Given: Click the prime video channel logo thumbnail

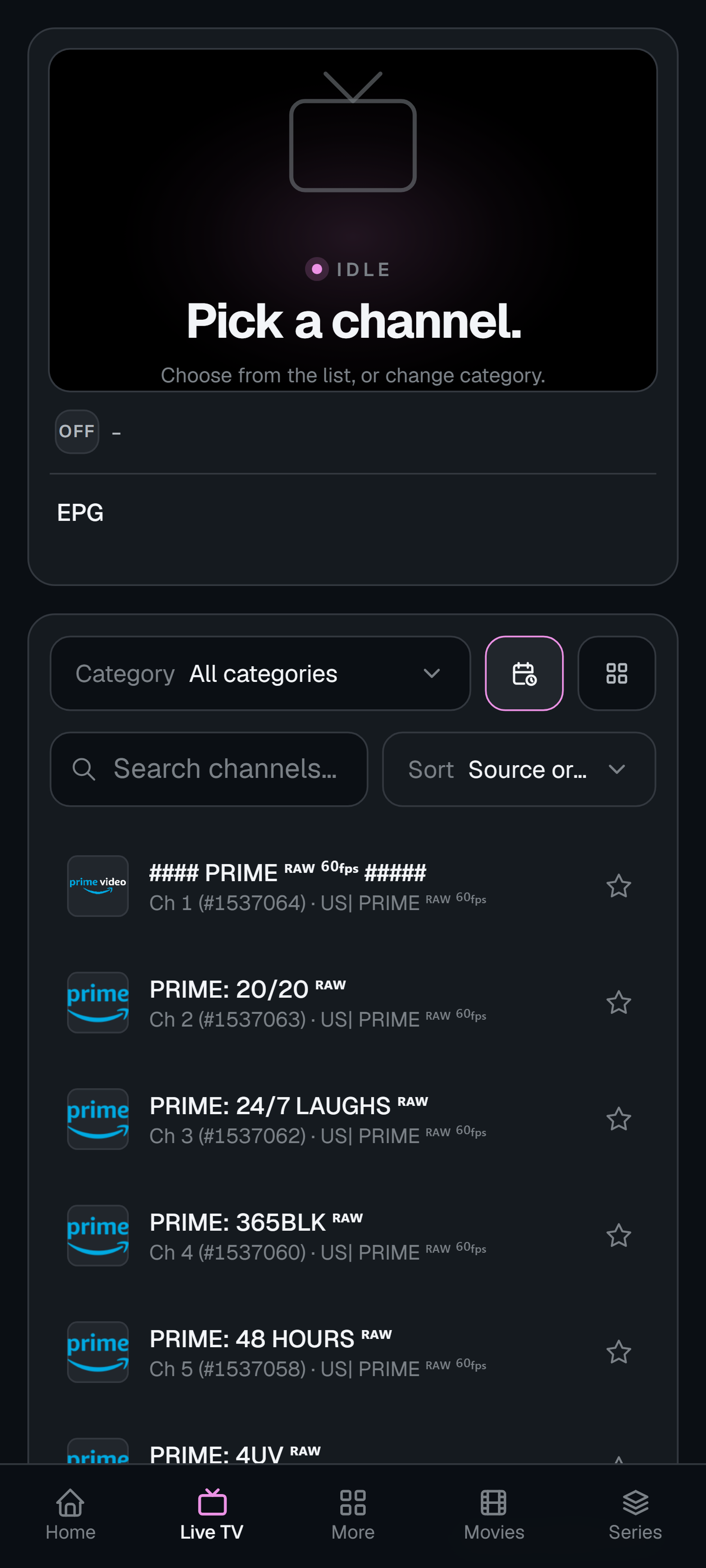Looking at the screenshot, I should coord(98,886).
